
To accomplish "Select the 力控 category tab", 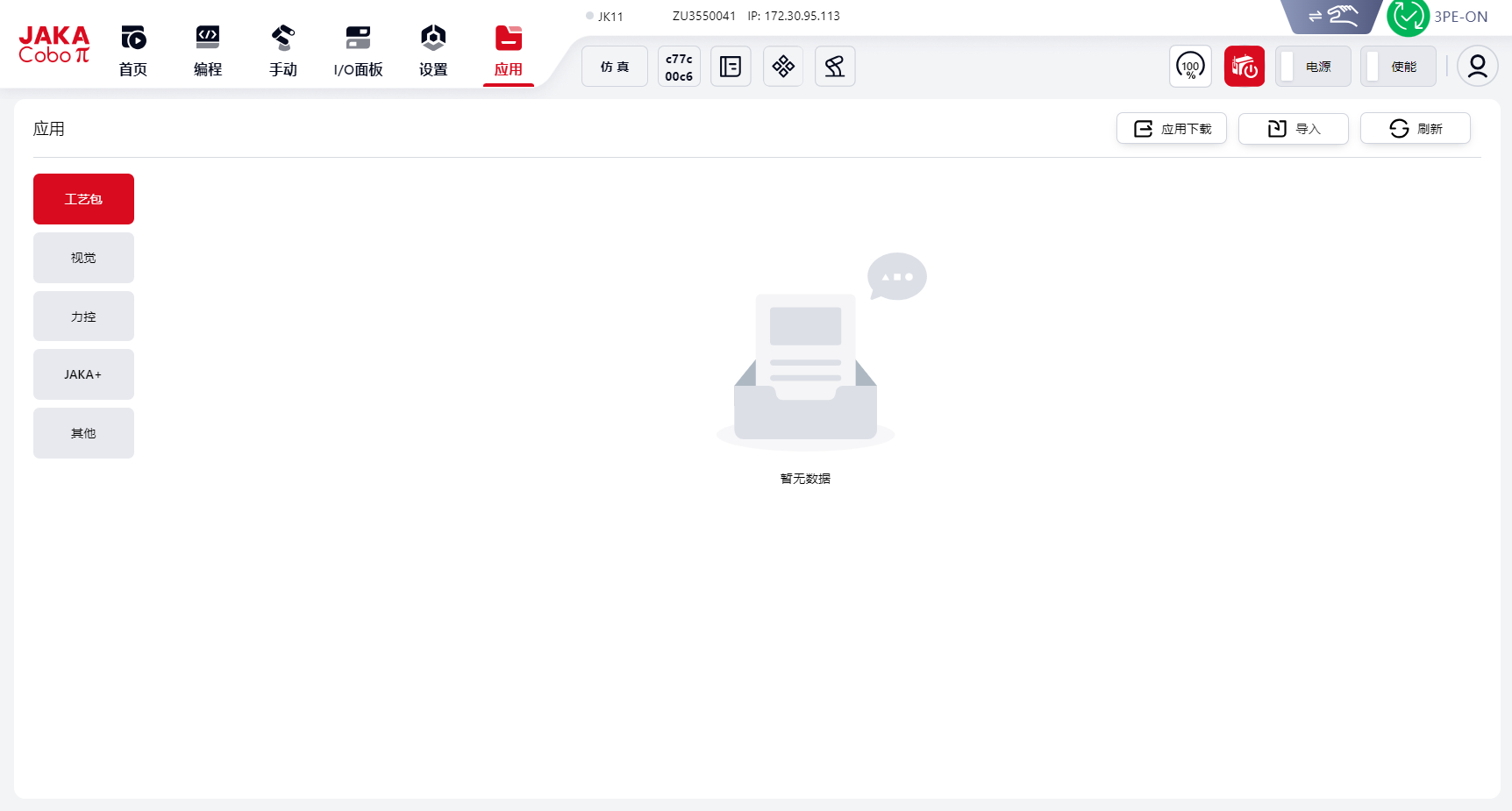I will (x=83, y=317).
